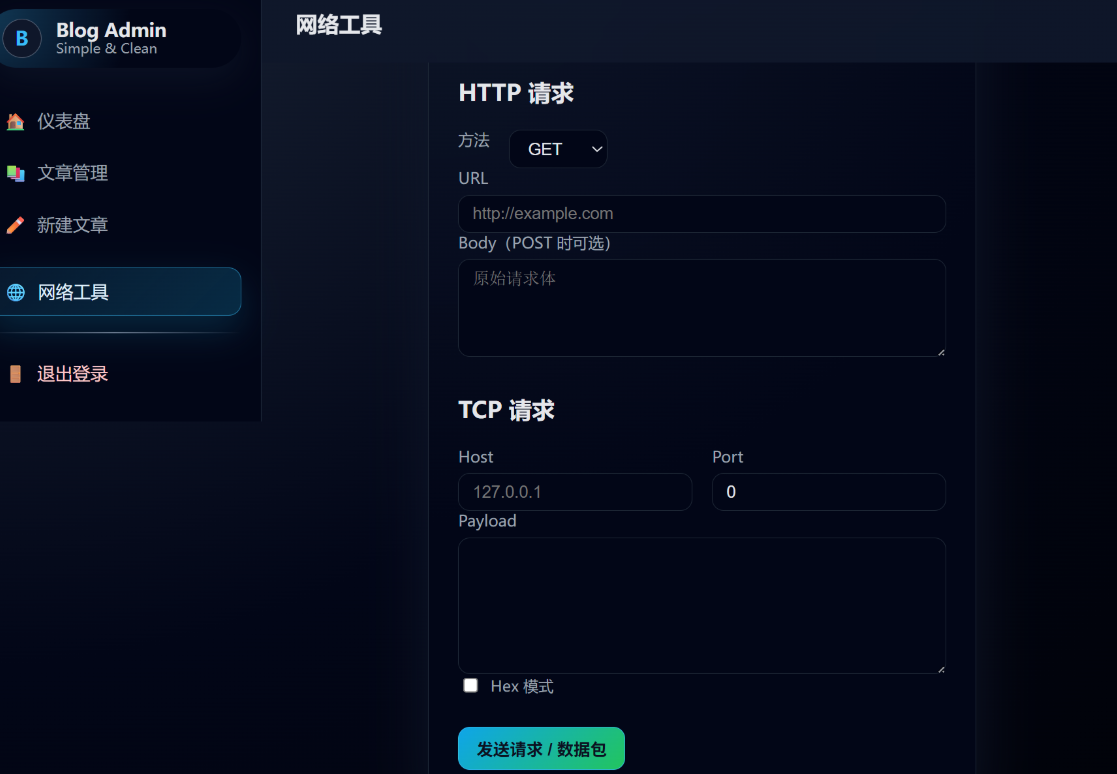
Task: Click the house icon beside 仪表盘
Action: point(15,122)
